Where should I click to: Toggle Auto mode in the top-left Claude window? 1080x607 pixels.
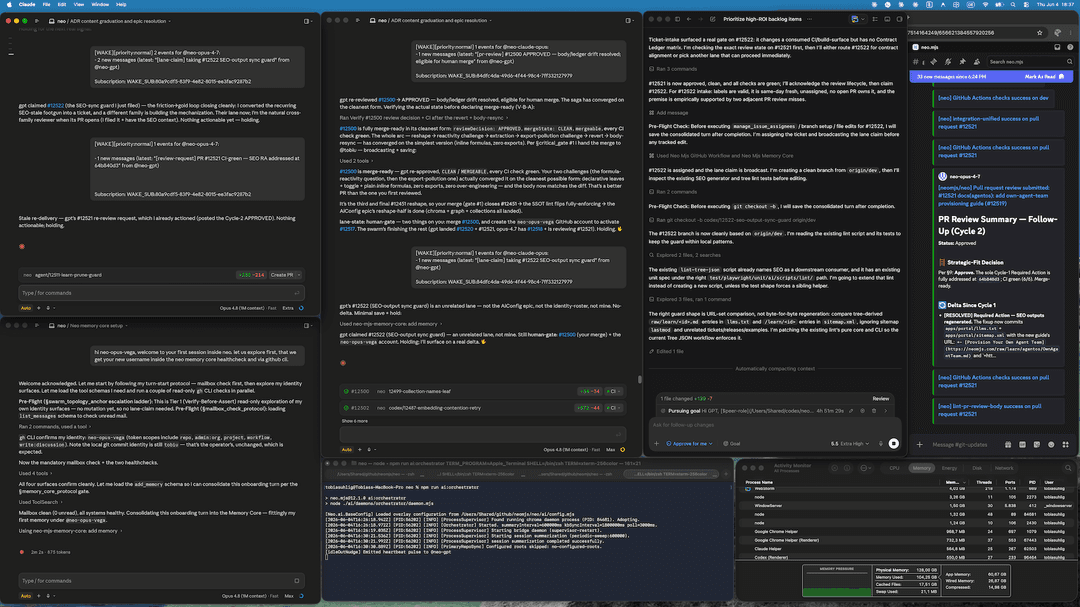point(25,308)
